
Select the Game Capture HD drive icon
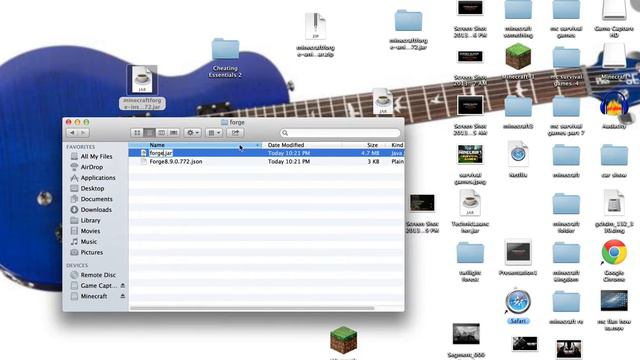614,9
